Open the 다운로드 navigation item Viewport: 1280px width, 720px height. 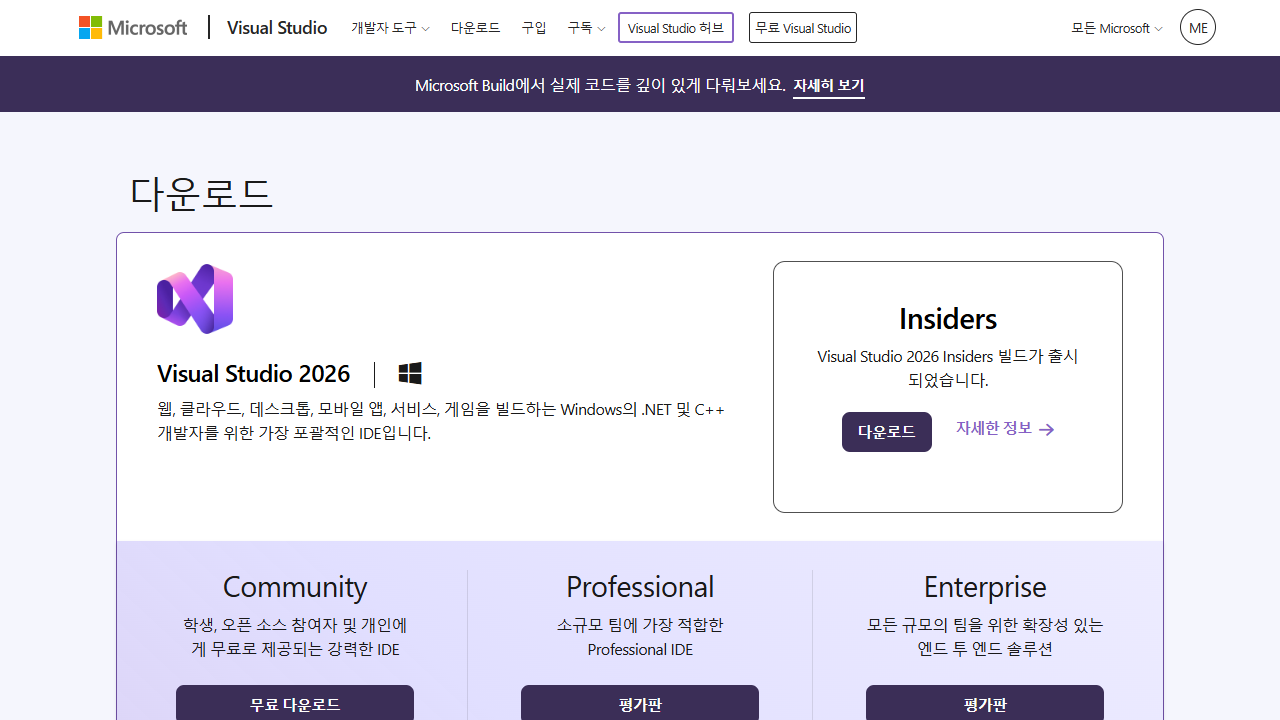(x=475, y=28)
